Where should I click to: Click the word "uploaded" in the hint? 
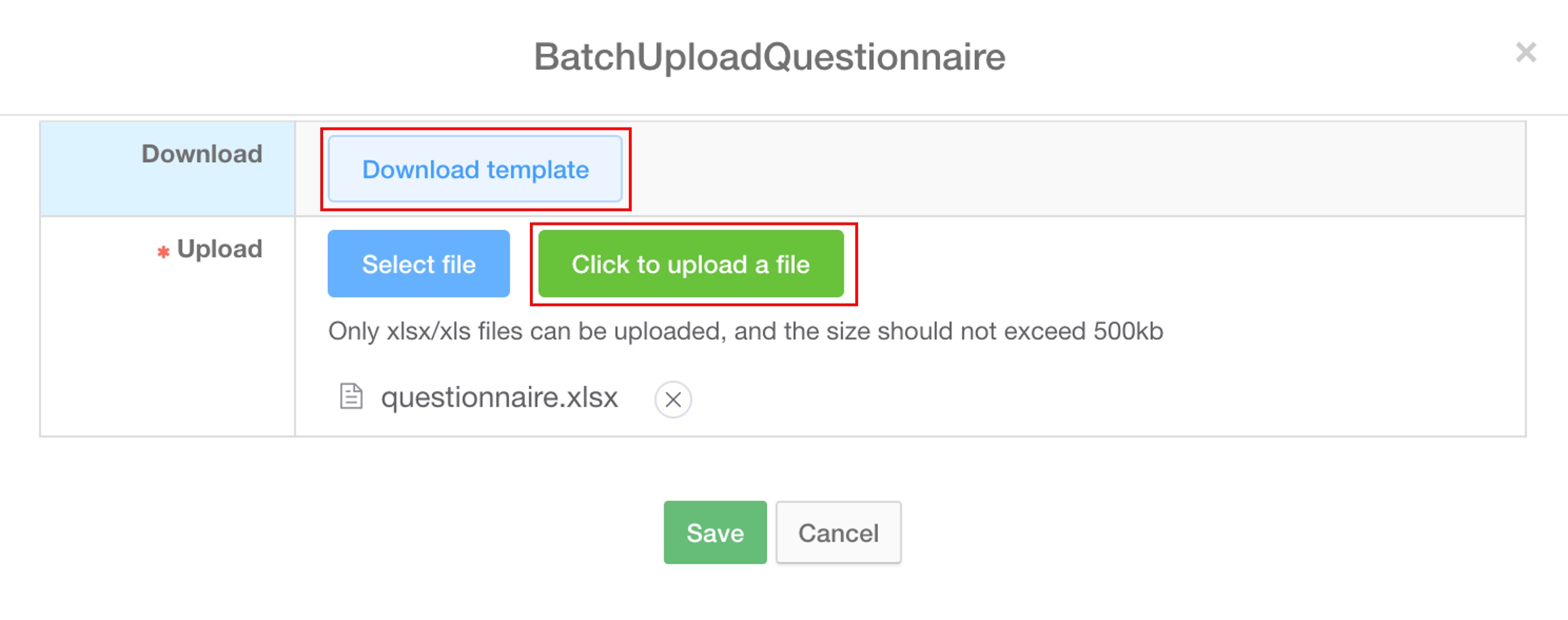pyautogui.click(x=670, y=332)
